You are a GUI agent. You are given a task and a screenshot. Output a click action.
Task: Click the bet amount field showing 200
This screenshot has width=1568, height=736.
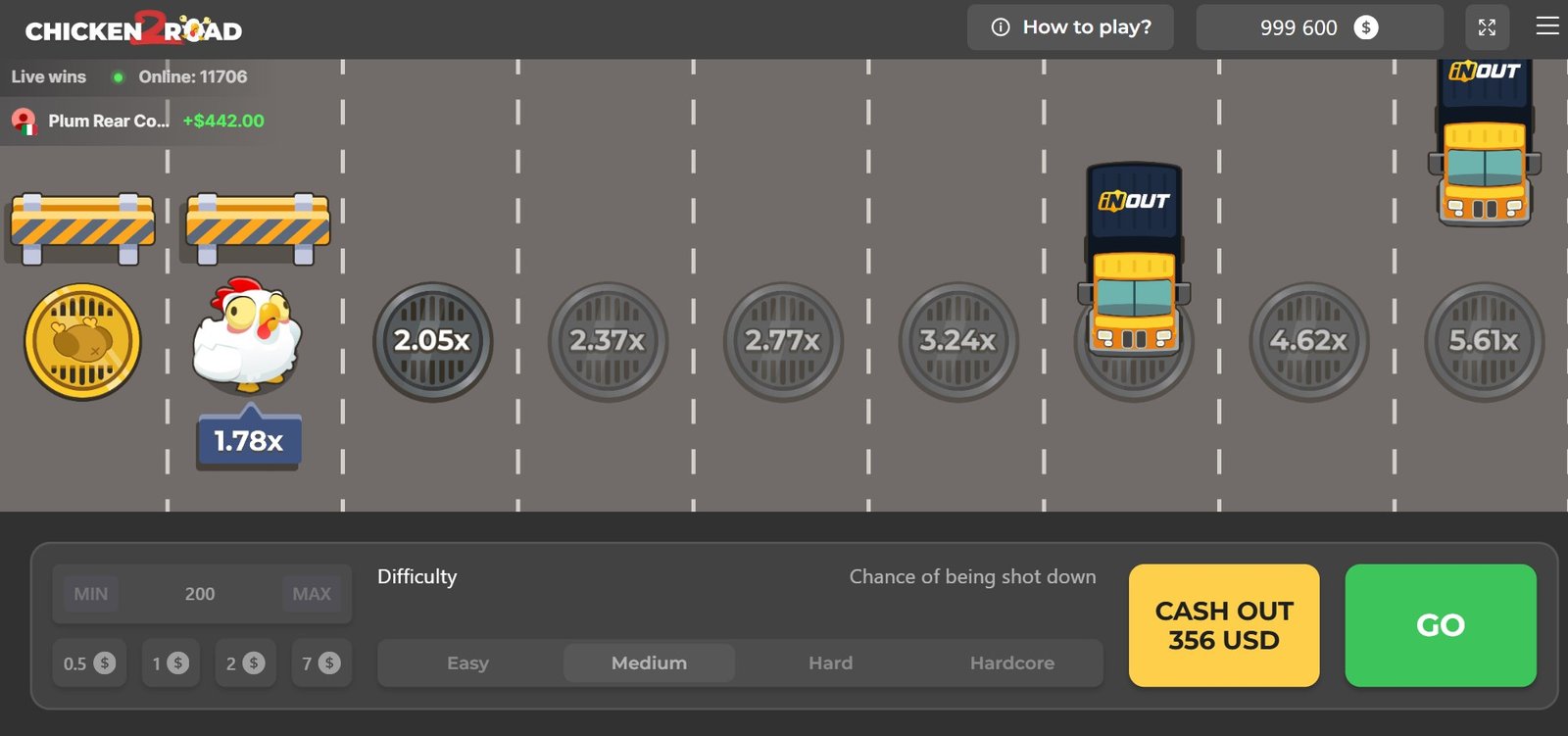(200, 594)
